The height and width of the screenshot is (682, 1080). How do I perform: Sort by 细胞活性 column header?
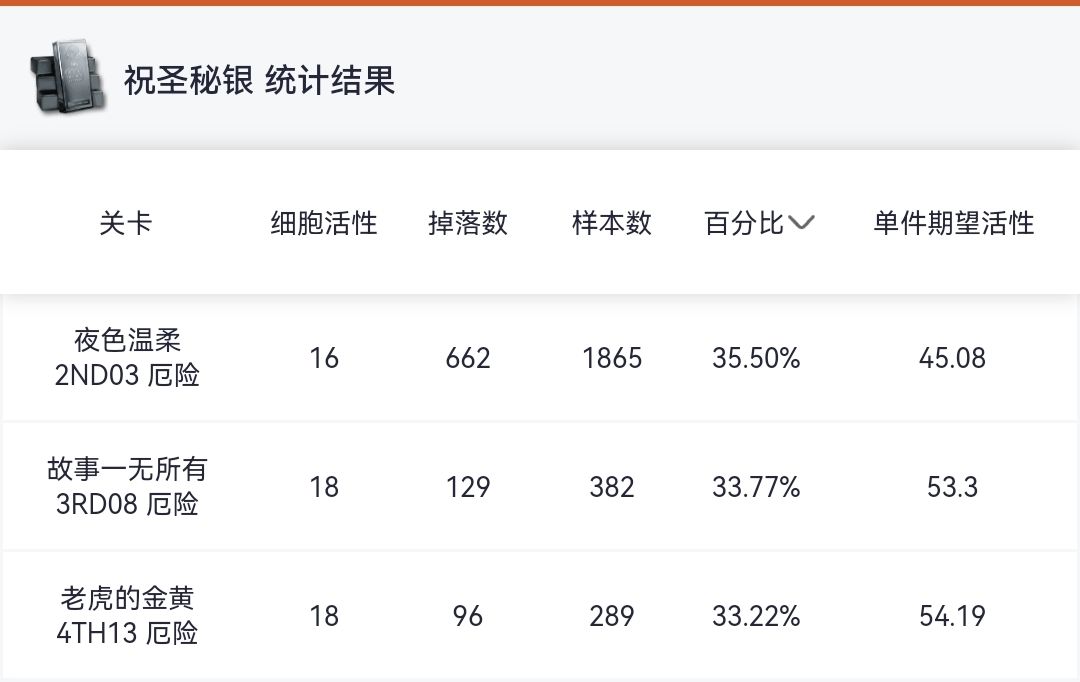pos(324,223)
